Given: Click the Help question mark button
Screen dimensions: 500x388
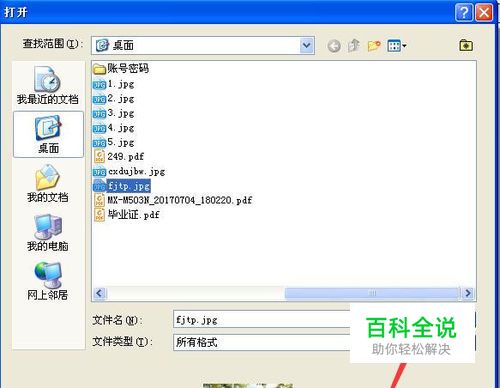Looking at the screenshot, I should tap(464, 13).
